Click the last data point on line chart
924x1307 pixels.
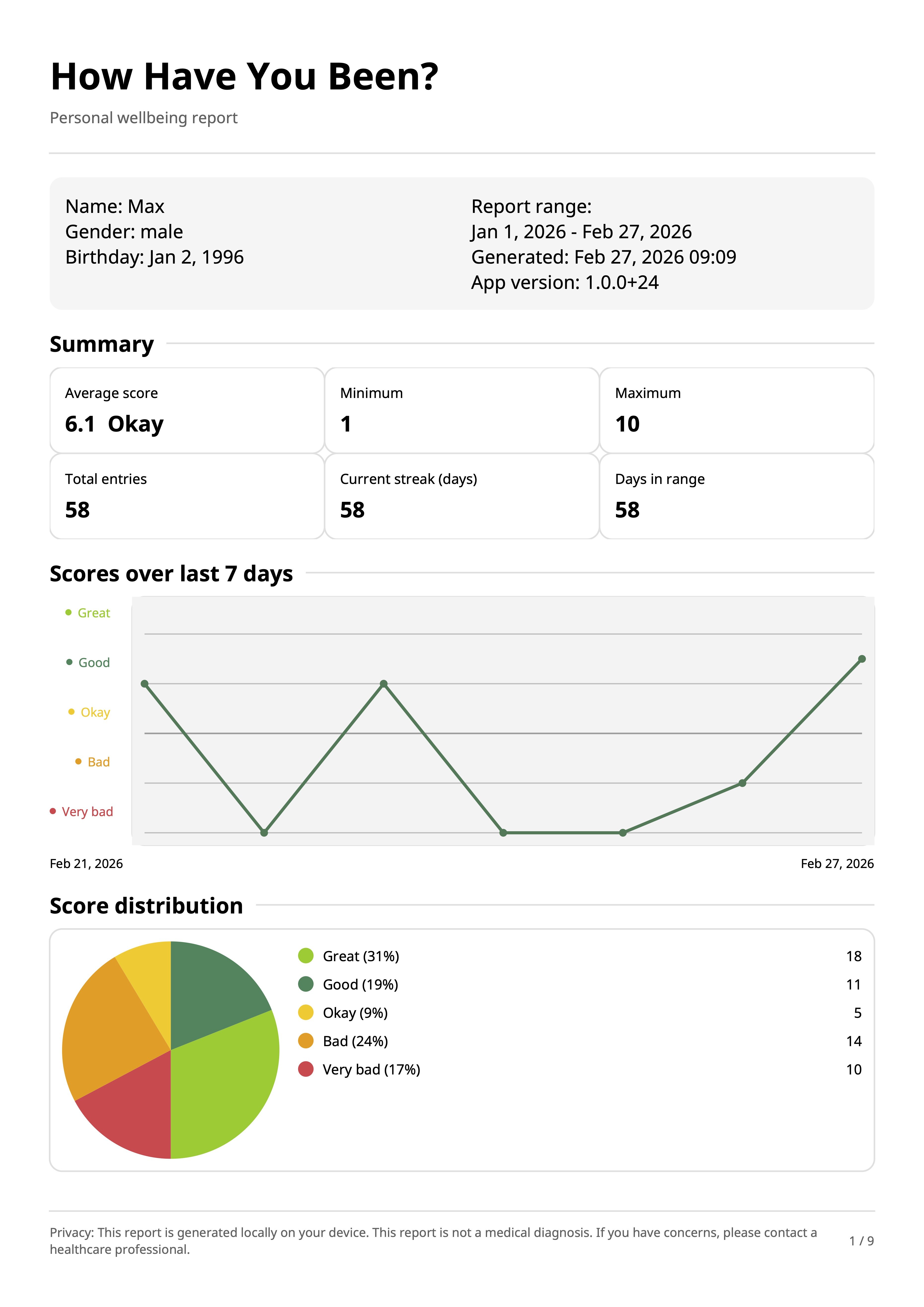pos(861,659)
